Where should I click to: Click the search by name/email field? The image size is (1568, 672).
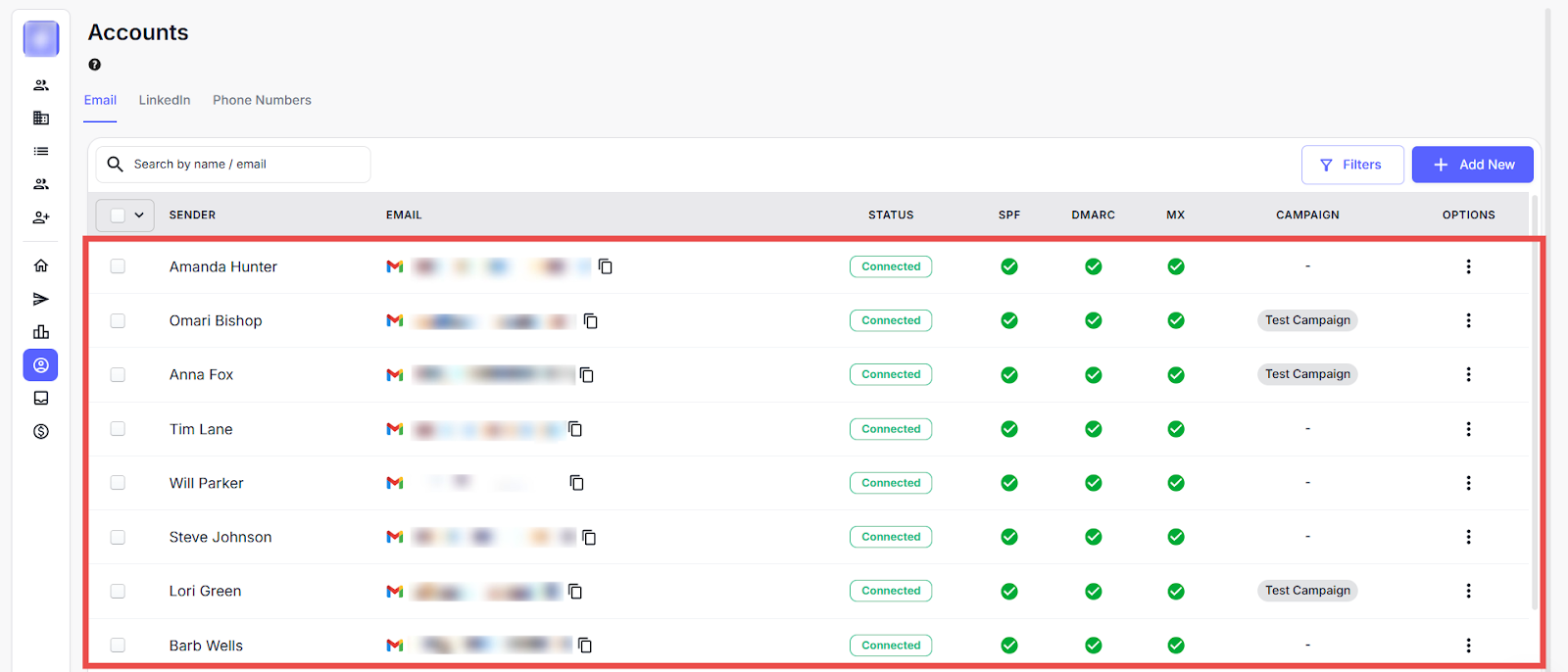click(245, 165)
